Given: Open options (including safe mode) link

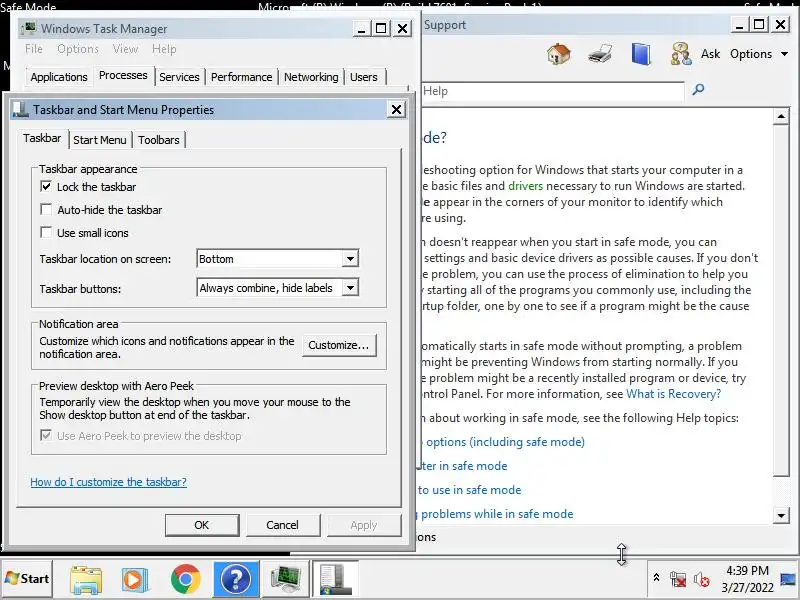Looking at the screenshot, I should coord(504,442).
